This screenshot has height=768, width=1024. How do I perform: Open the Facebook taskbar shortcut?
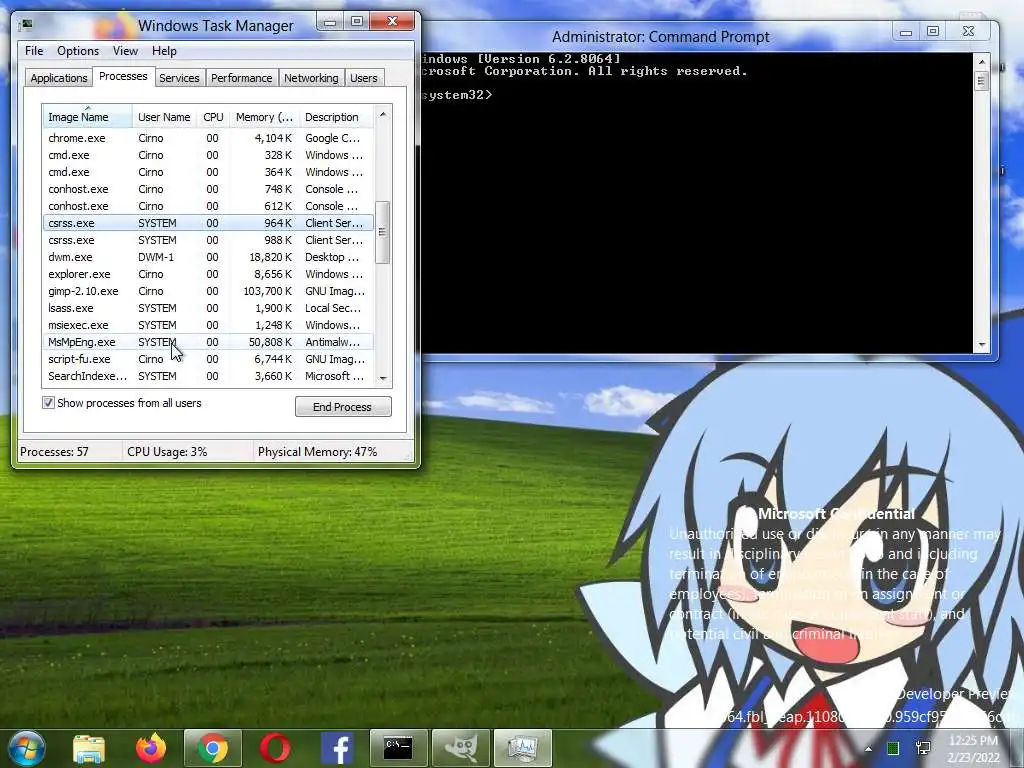point(337,748)
